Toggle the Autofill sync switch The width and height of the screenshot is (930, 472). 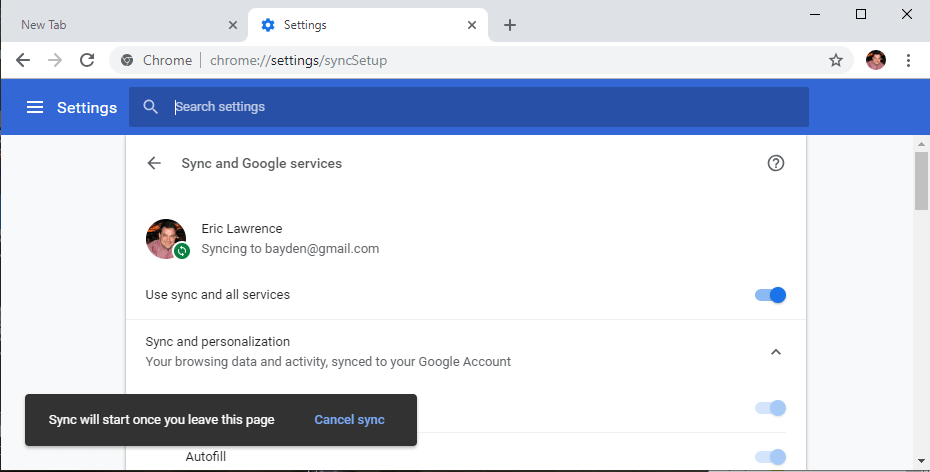click(x=770, y=457)
